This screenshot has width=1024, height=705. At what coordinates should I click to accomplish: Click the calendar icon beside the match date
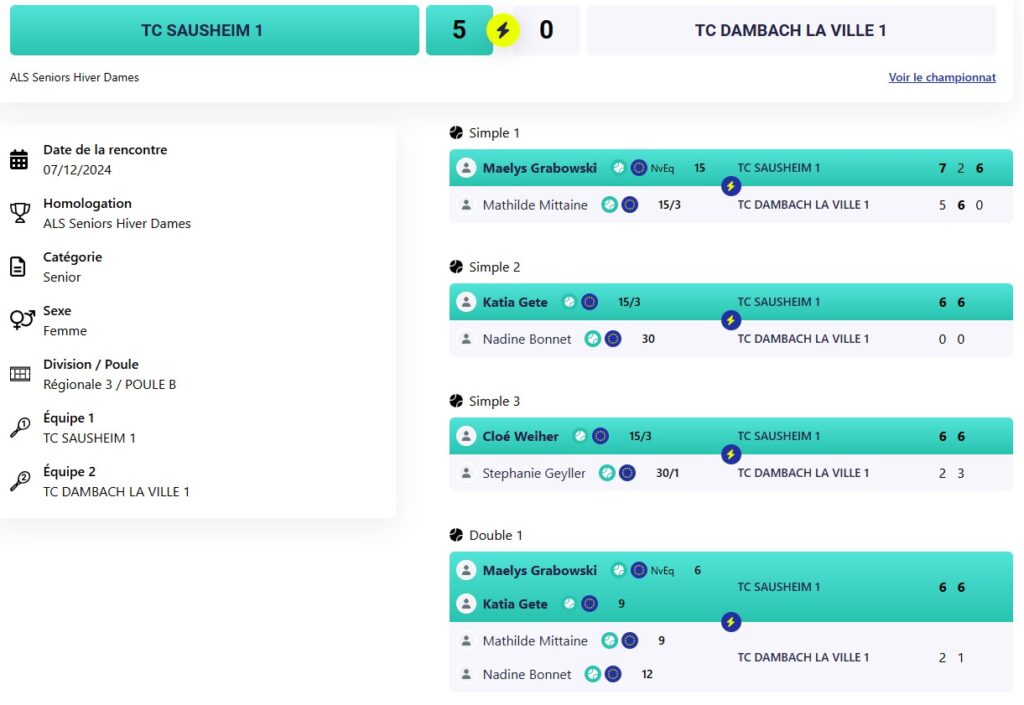[x=19, y=159]
